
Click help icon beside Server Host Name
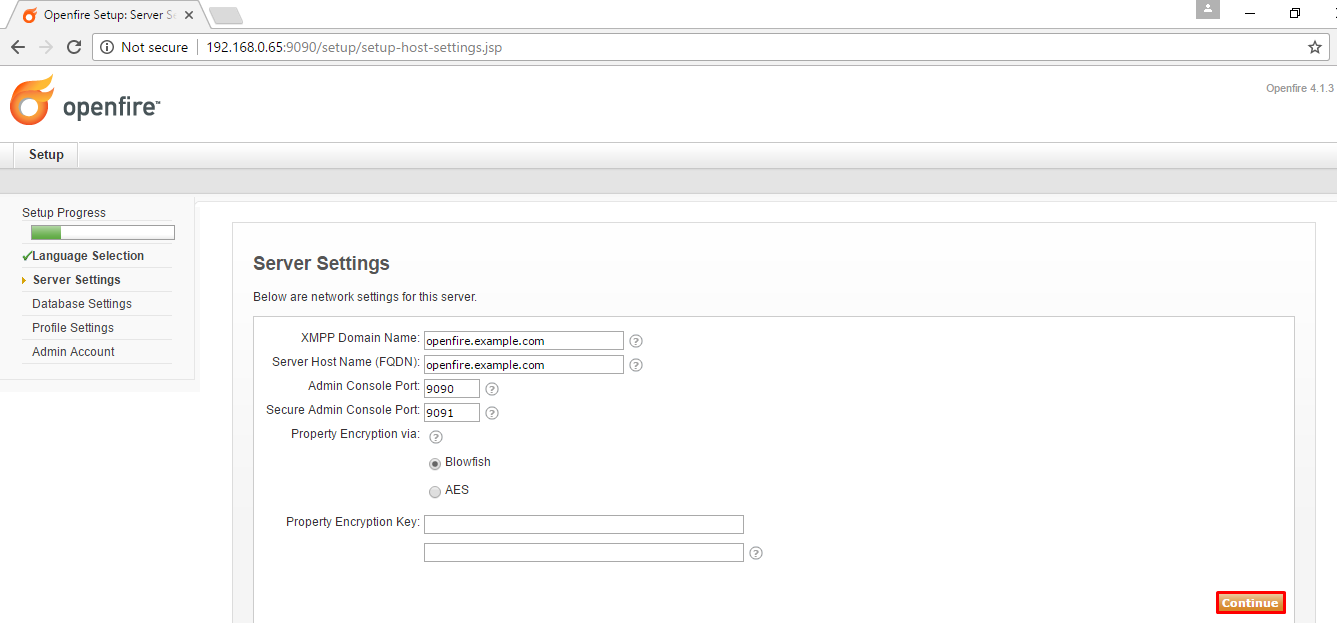click(x=636, y=365)
